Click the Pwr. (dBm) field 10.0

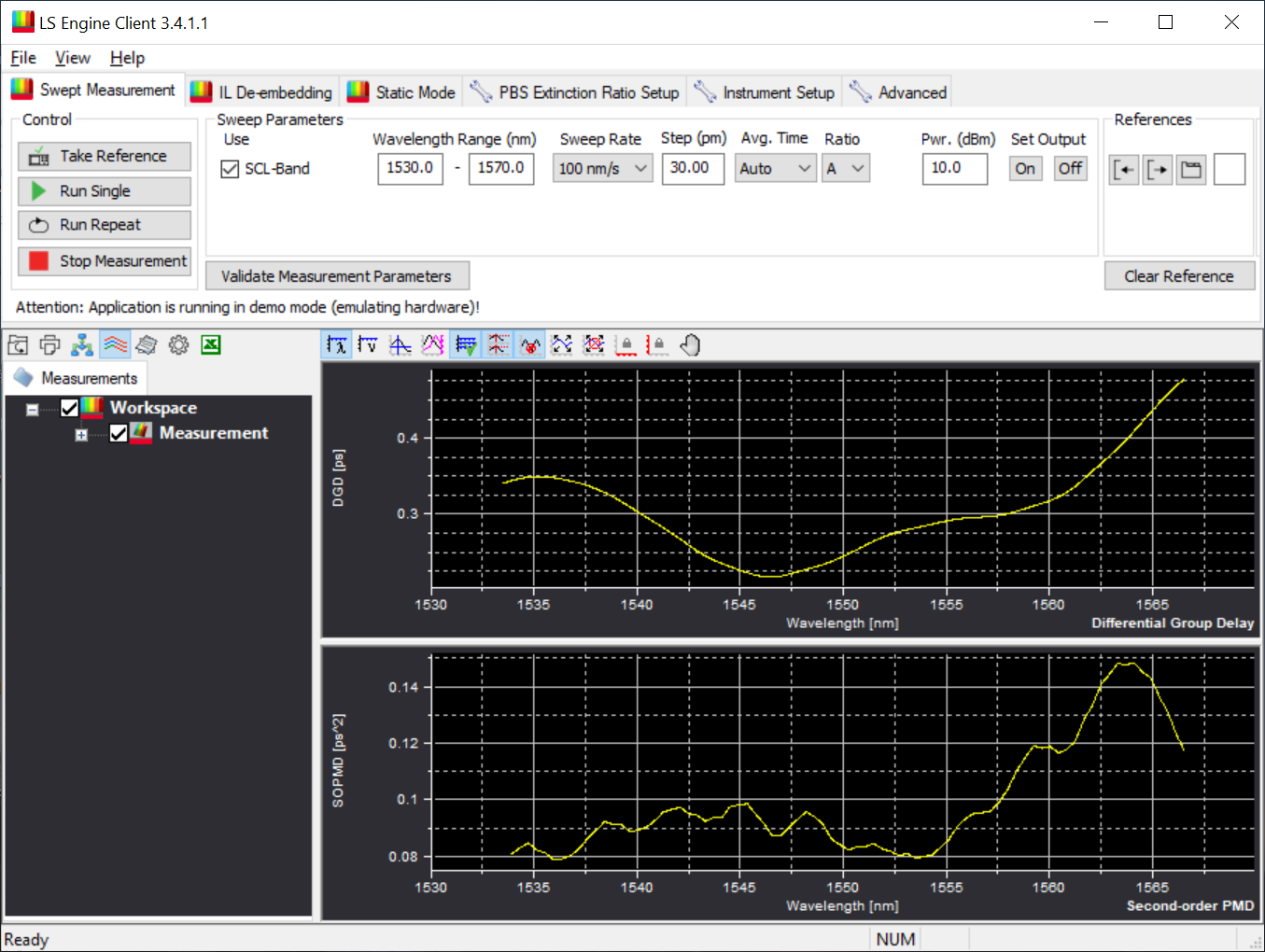[x=955, y=169]
